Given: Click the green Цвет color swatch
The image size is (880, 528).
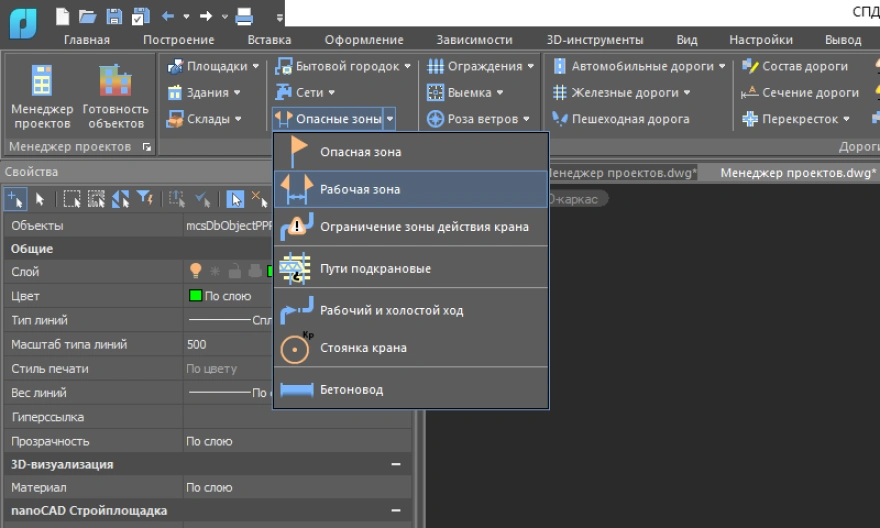Looking at the screenshot, I should click(x=195, y=296).
